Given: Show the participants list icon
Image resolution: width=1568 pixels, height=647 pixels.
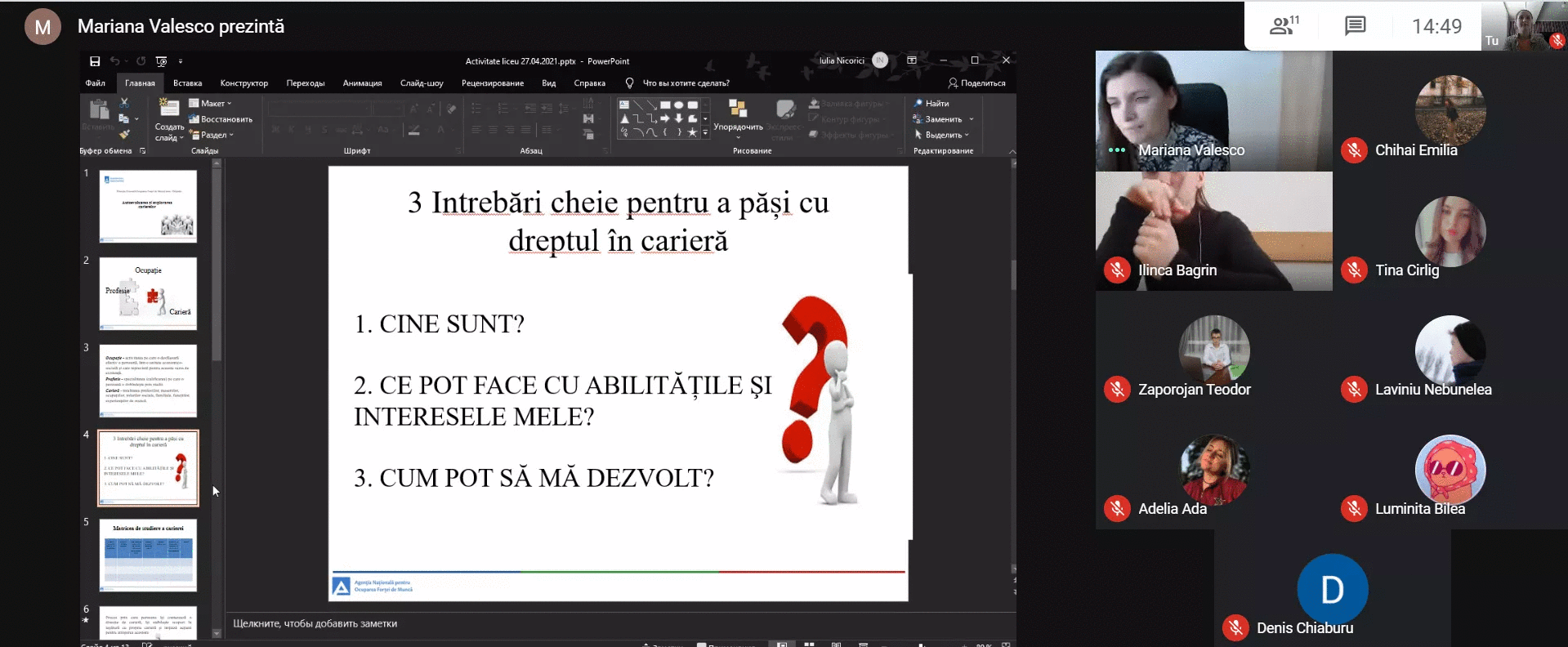Looking at the screenshot, I should pyautogui.click(x=1283, y=26).
